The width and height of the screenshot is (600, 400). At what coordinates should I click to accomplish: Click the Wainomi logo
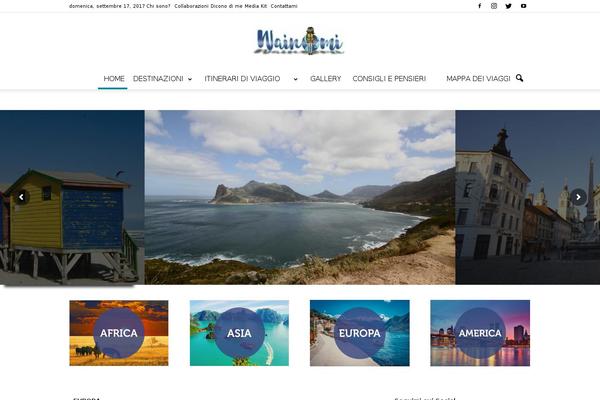[299, 41]
